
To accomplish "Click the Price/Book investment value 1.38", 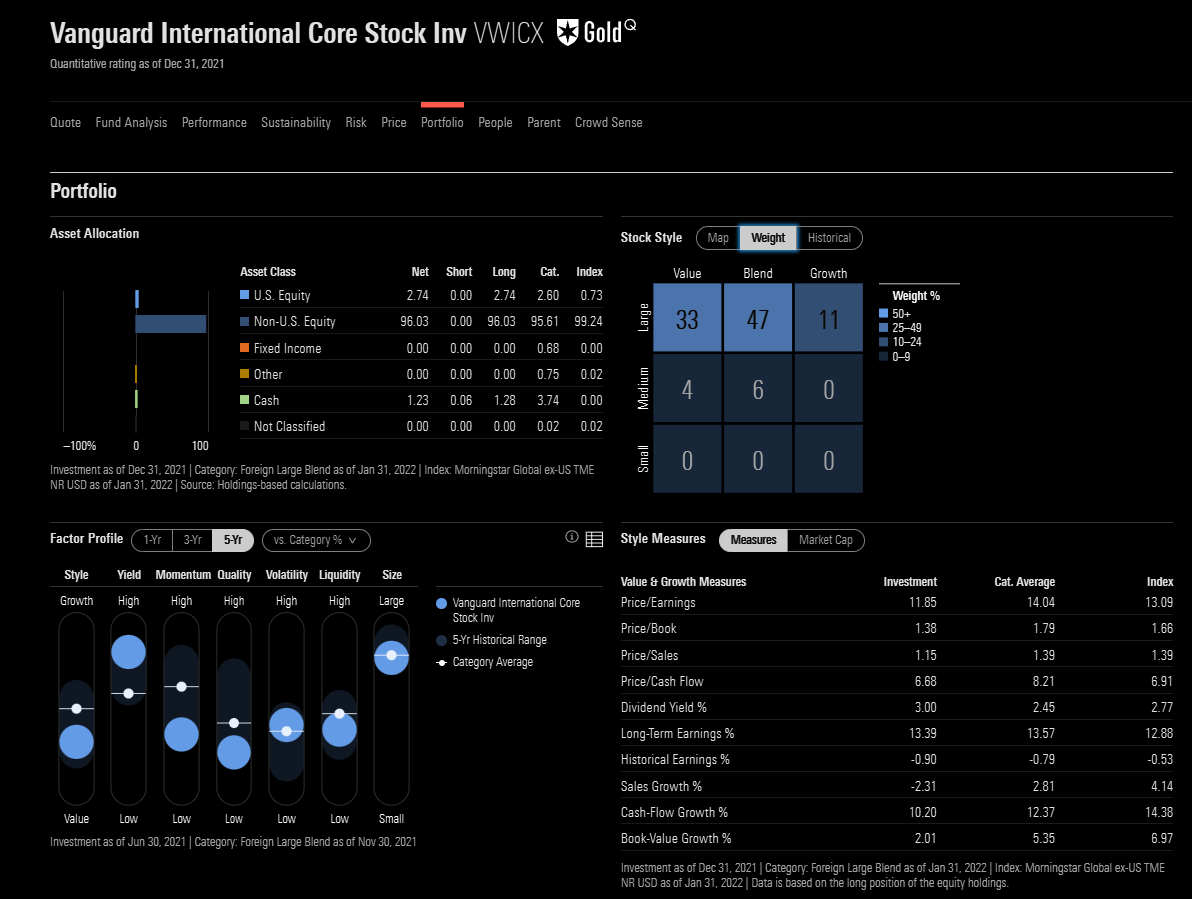I will [925, 628].
